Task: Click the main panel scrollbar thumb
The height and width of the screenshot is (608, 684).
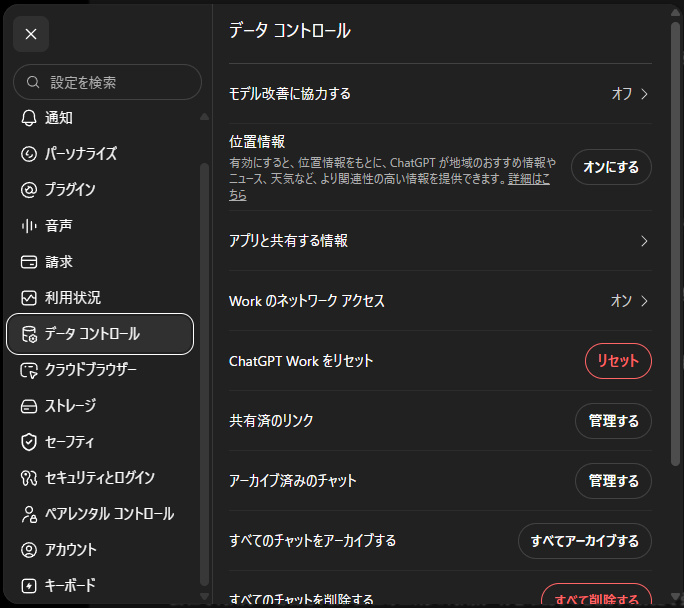Action: coord(675,244)
